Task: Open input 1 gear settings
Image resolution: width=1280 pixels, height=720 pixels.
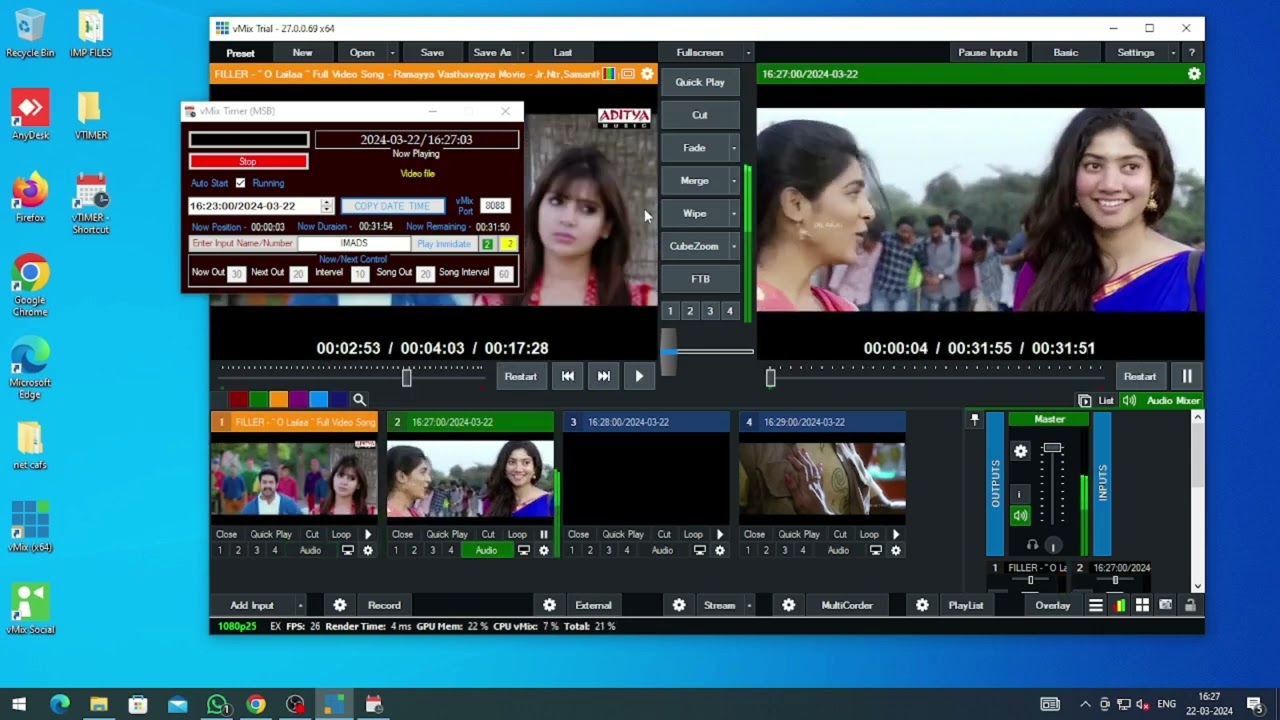Action: [368, 551]
